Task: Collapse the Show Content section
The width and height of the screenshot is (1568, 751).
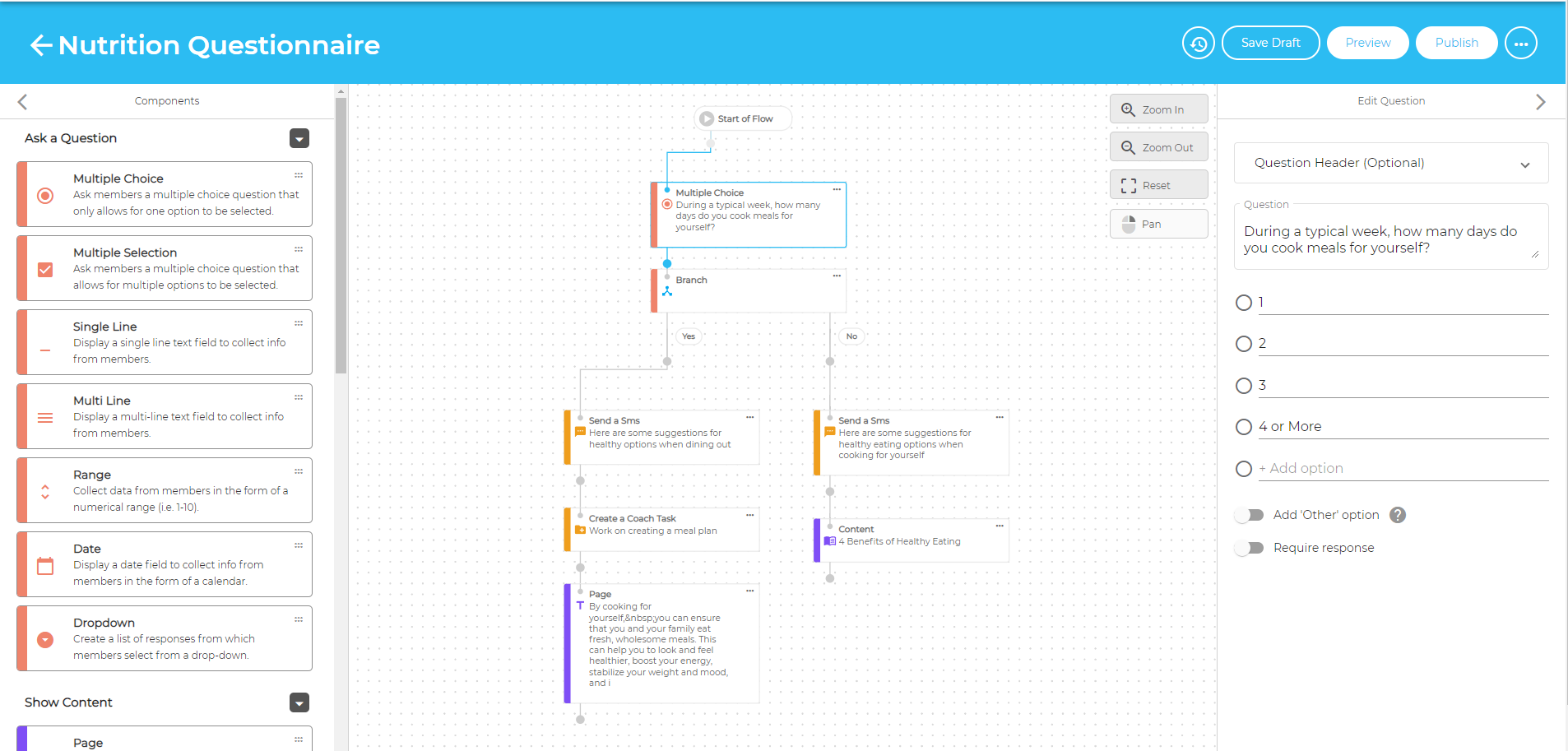Action: [299, 702]
